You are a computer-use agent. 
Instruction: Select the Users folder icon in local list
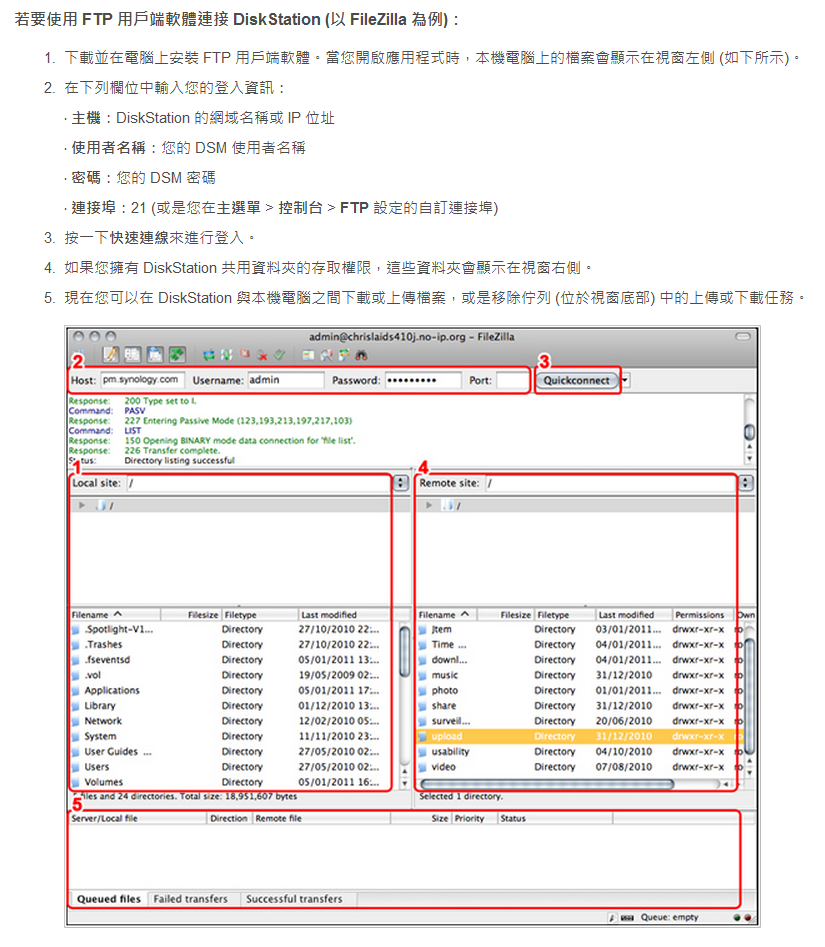tap(75, 767)
